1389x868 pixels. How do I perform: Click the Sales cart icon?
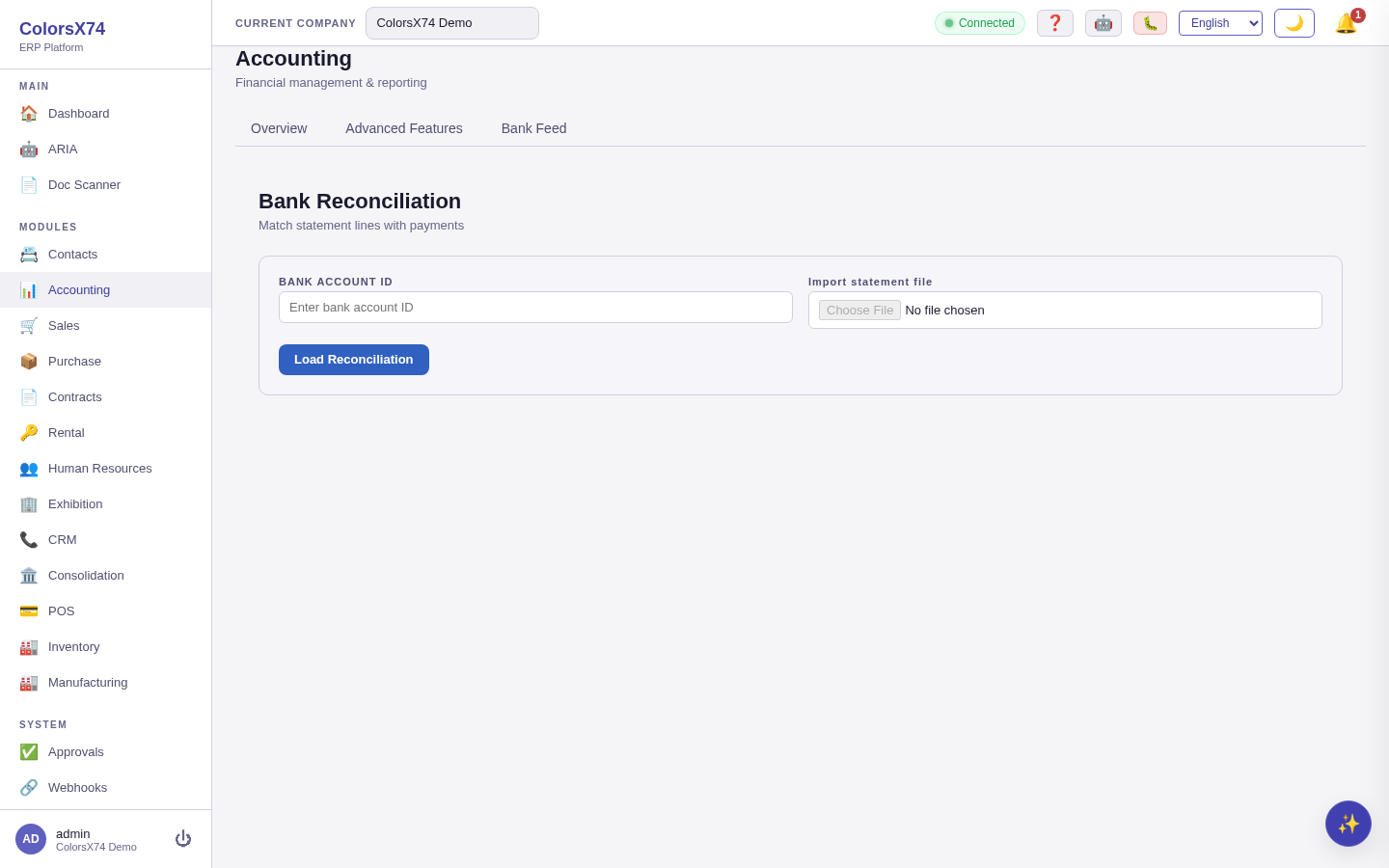[29, 325]
